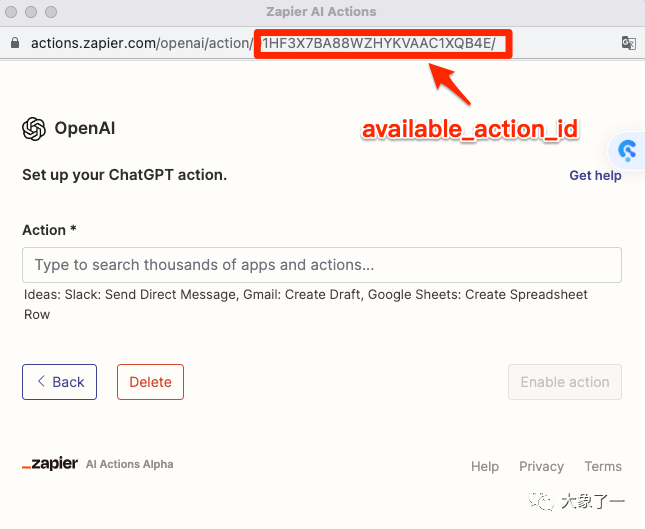Minimize the window with the yellow button
Image resolution: width=645 pixels, height=529 pixels.
(x=33, y=12)
